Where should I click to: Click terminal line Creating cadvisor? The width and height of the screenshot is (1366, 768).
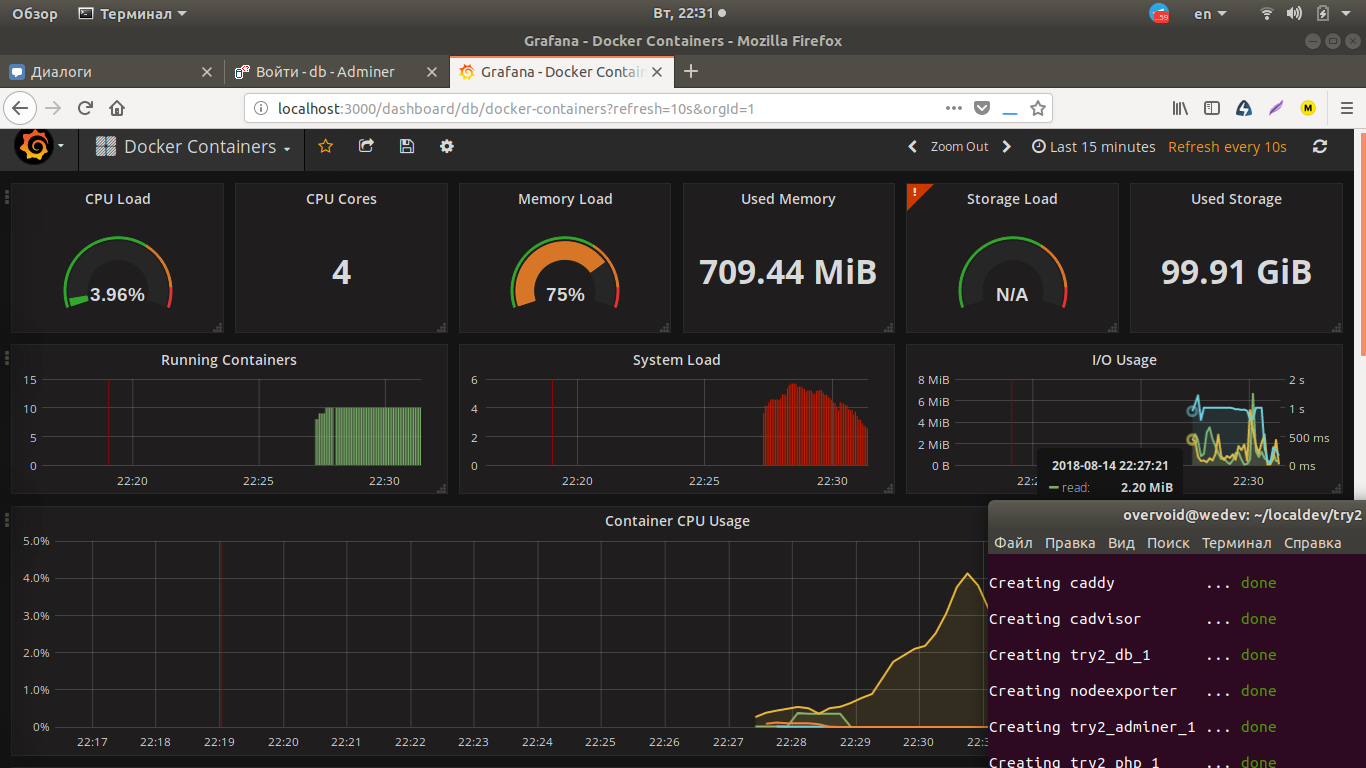[1132, 619]
